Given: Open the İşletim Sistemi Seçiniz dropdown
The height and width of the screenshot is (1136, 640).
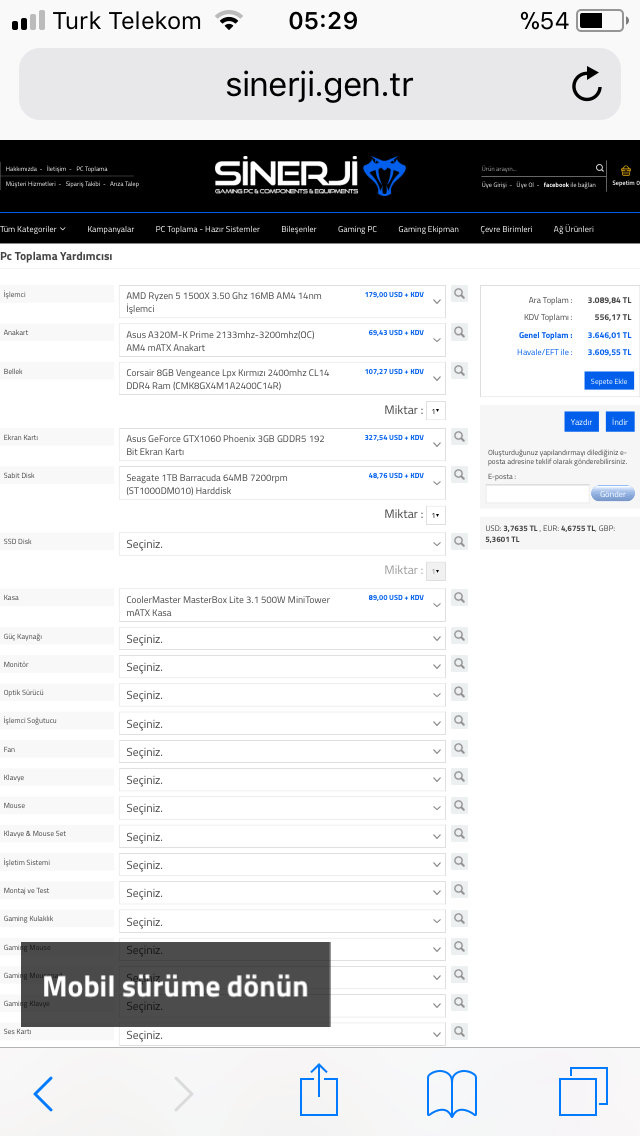Looking at the screenshot, I should pyautogui.click(x=282, y=864).
